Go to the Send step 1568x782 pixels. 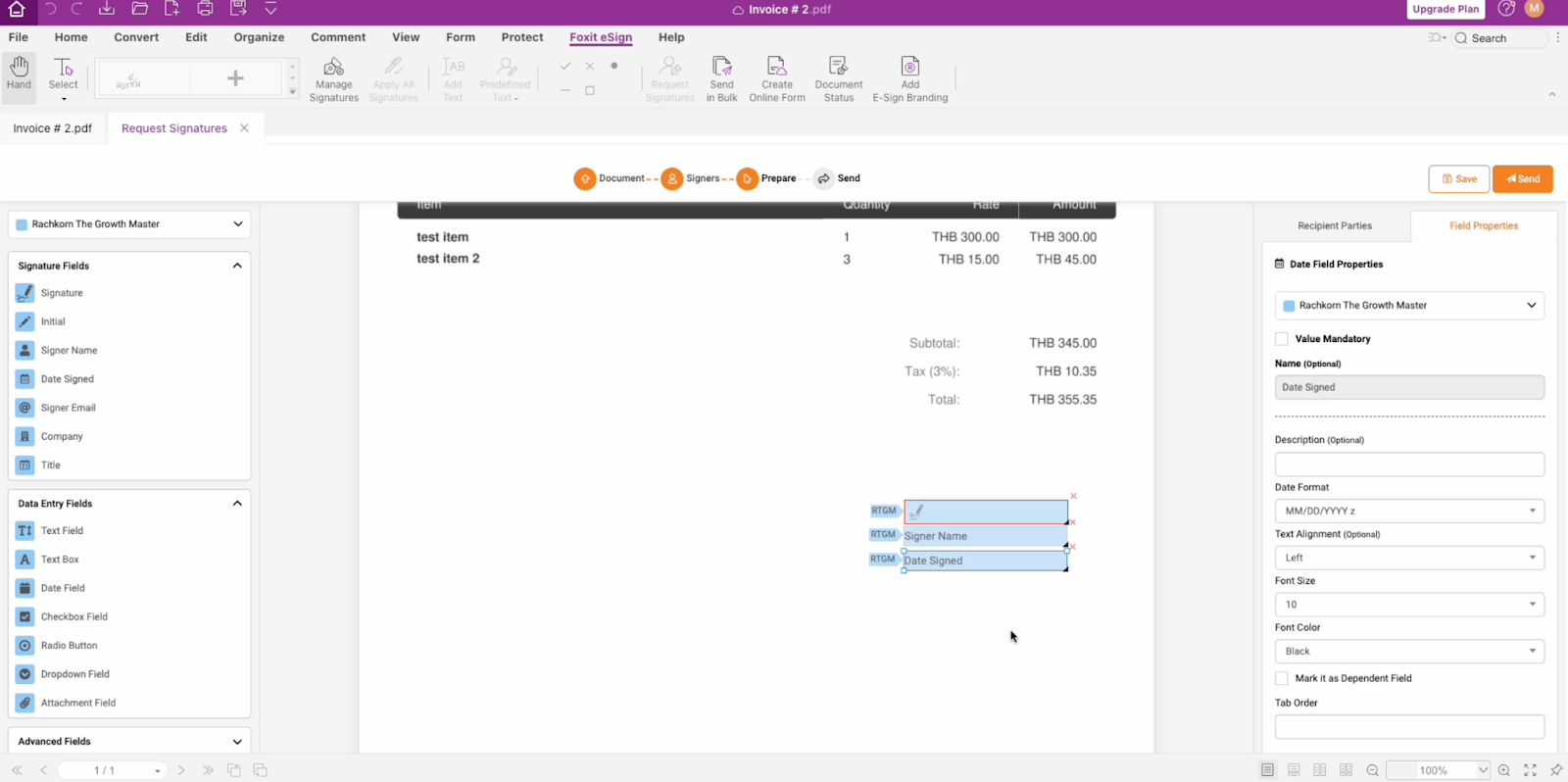point(838,178)
